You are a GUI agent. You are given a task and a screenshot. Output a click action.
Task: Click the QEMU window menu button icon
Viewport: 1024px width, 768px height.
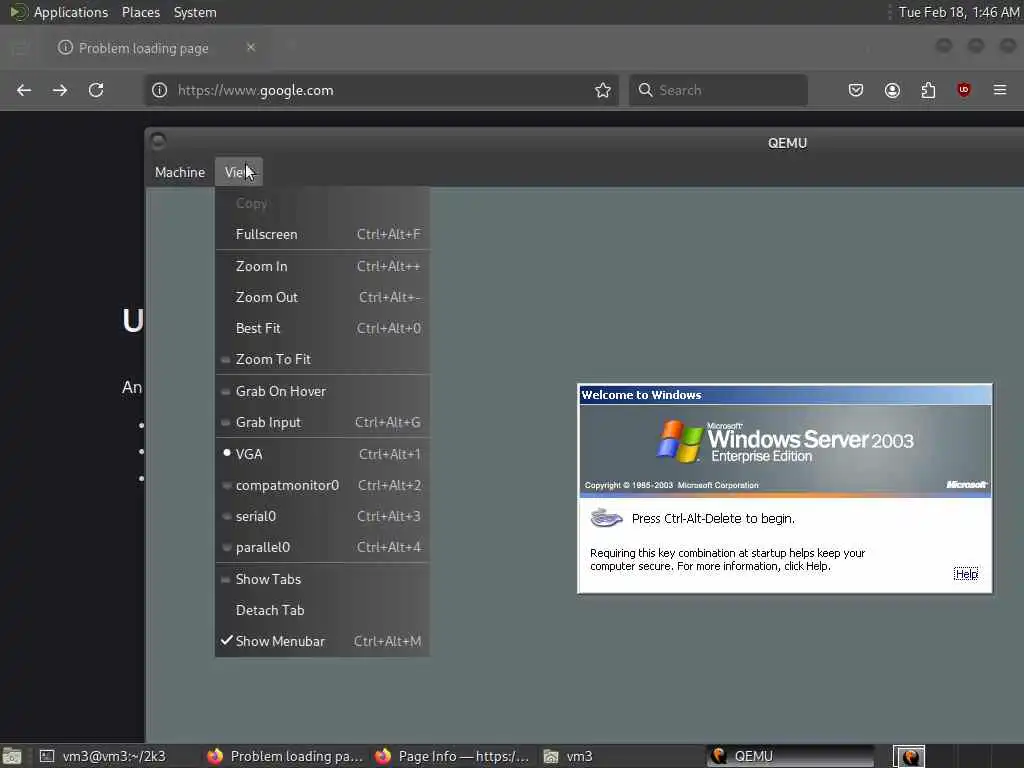[158, 141]
